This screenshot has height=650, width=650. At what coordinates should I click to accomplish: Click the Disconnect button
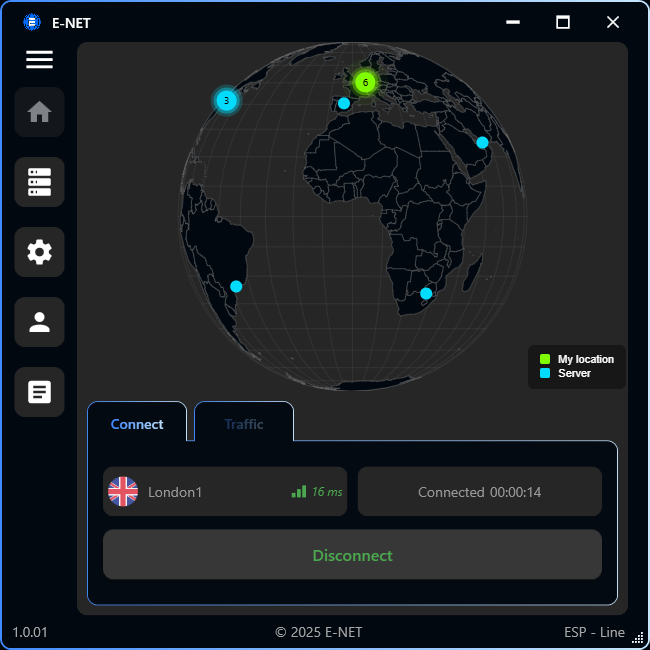tap(352, 555)
